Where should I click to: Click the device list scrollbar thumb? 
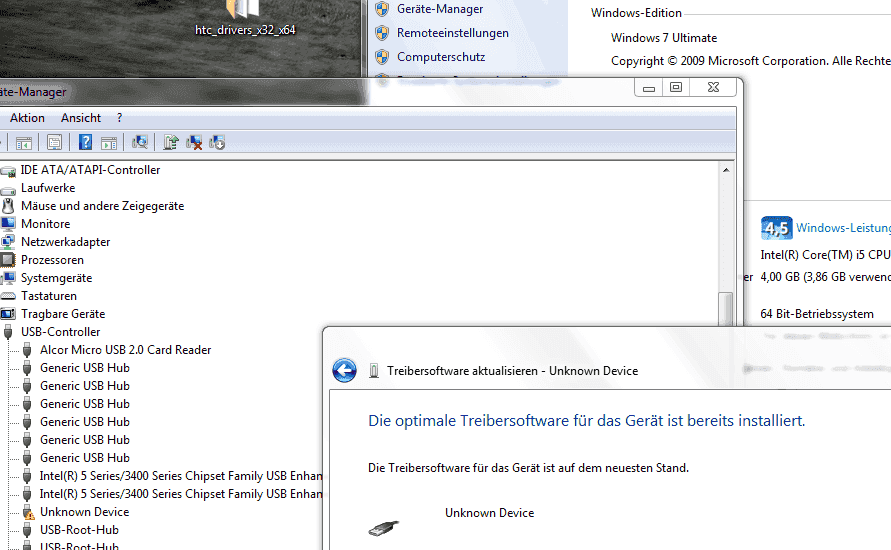point(725,309)
